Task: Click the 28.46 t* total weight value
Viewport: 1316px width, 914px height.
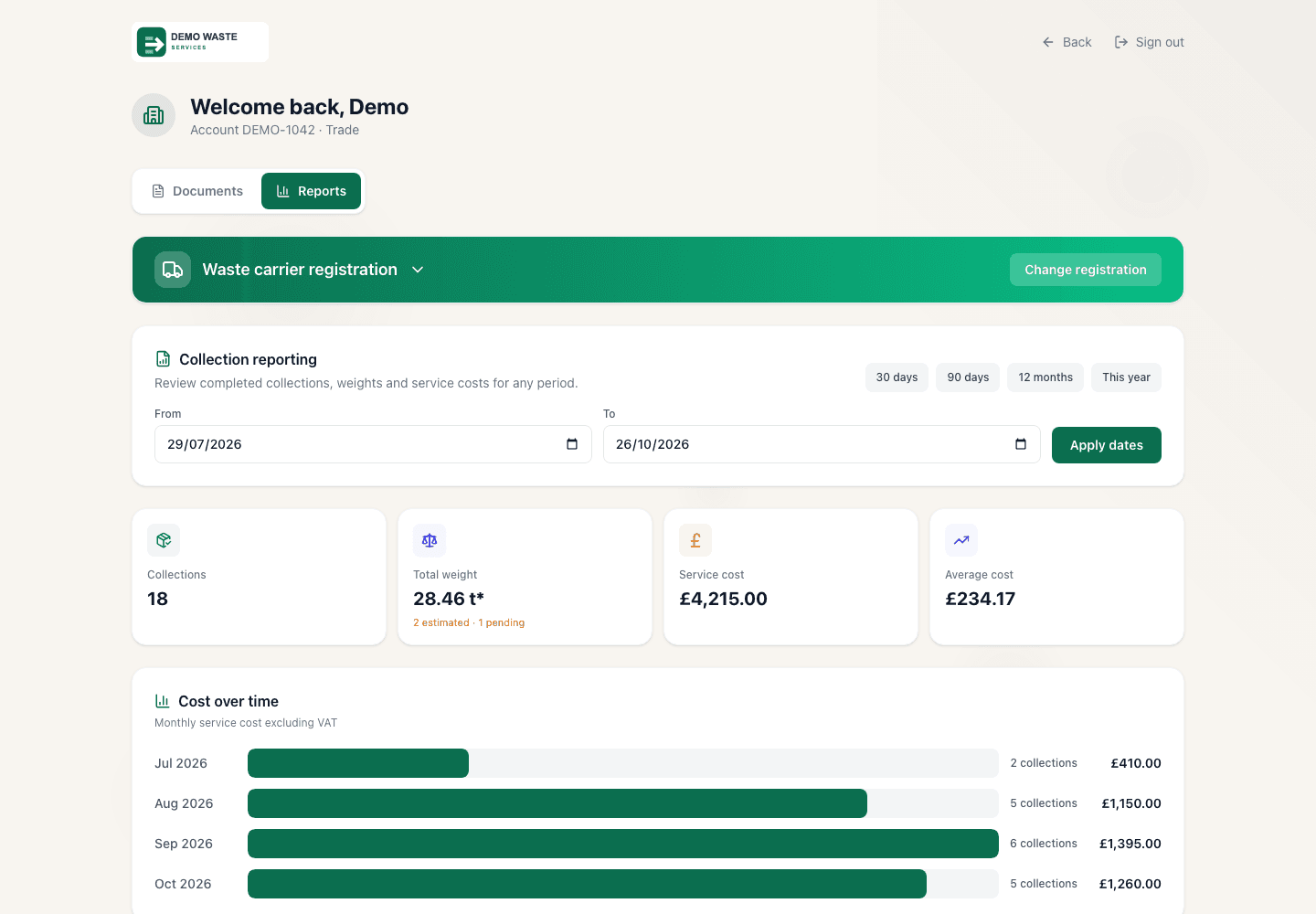Action: coord(449,599)
